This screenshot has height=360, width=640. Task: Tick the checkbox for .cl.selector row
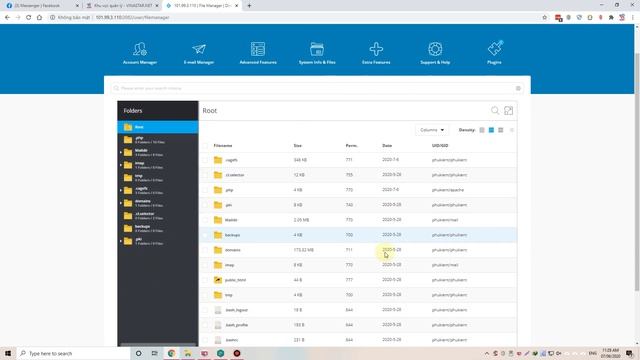pos(205,175)
